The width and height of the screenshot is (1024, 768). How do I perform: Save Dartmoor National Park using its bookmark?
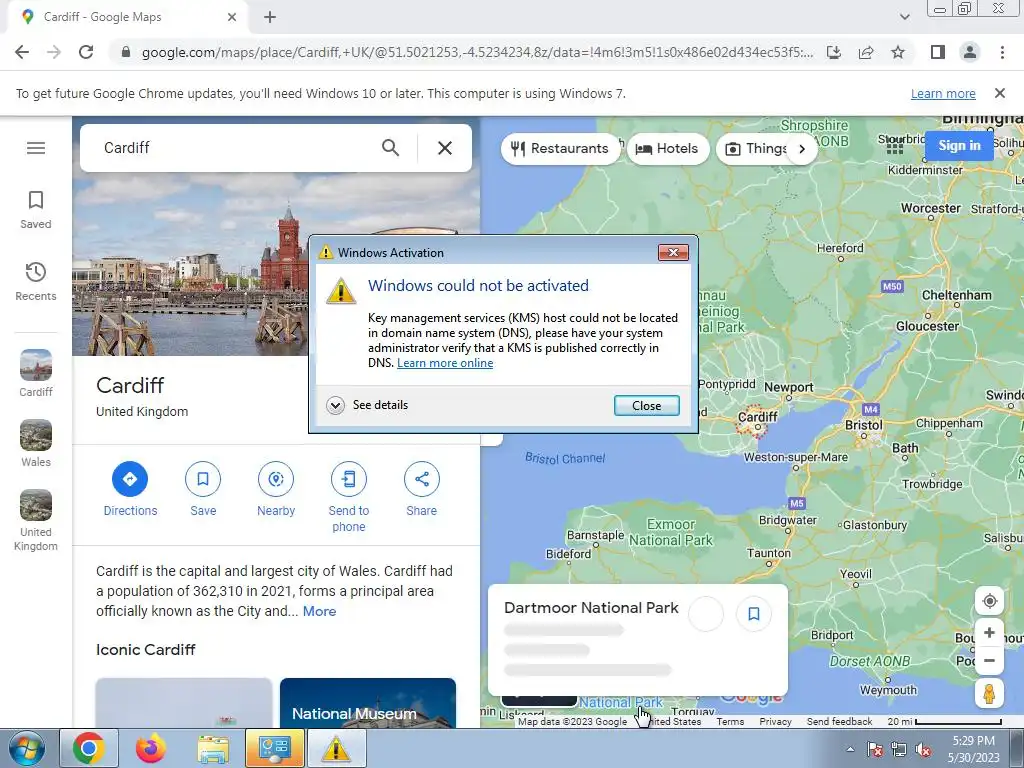[x=754, y=614]
